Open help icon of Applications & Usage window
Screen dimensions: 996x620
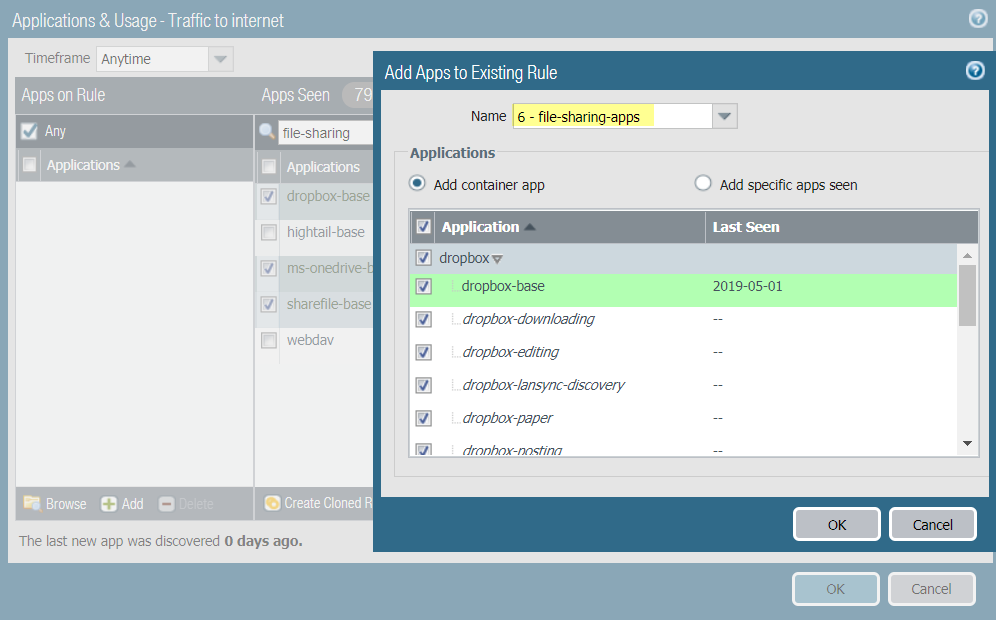click(x=978, y=18)
